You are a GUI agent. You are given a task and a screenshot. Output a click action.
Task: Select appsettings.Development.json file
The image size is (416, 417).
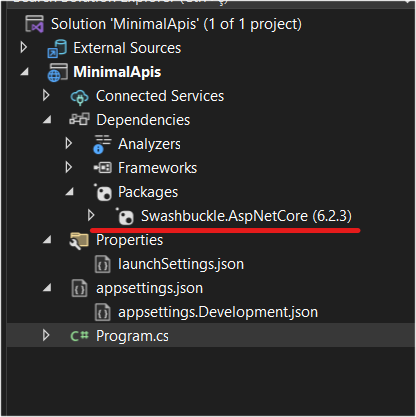(x=206, y=312)
